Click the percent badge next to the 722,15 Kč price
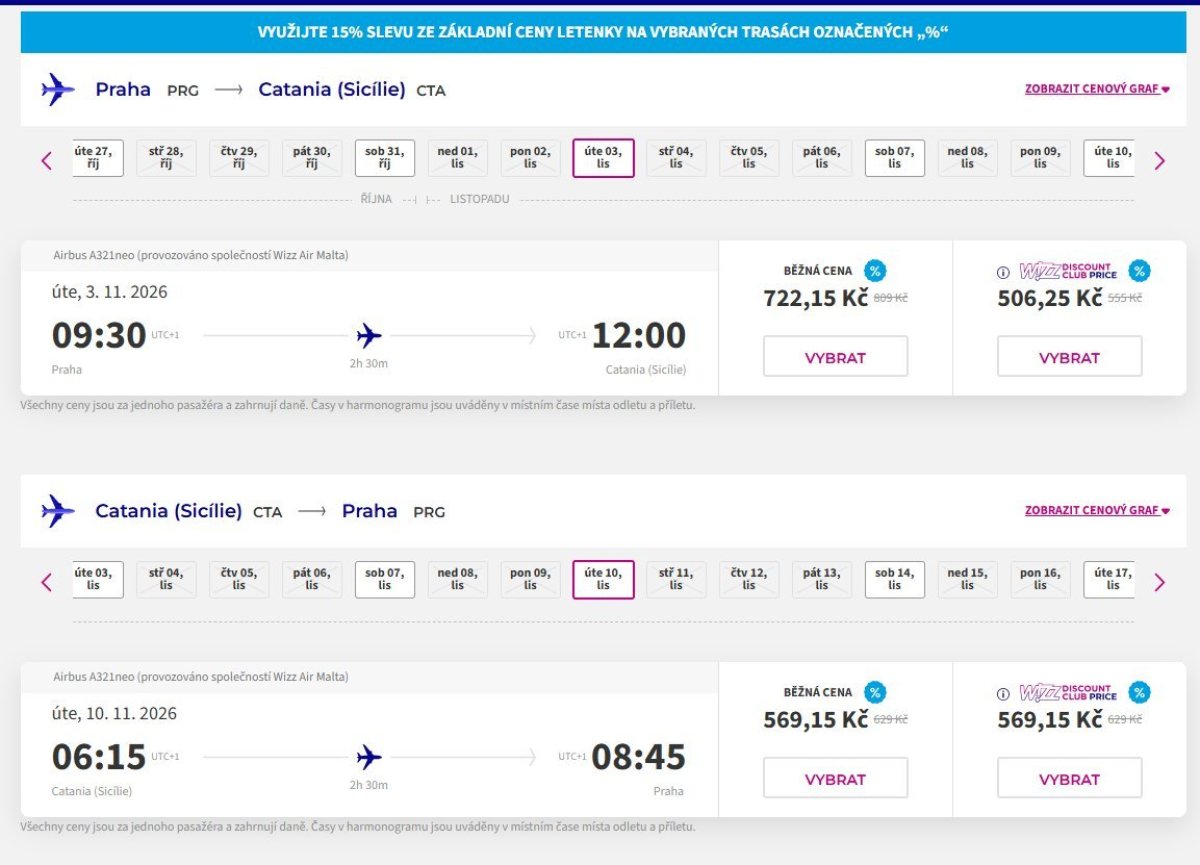Viewport: 1200px width, 865px height. (875, 271)
